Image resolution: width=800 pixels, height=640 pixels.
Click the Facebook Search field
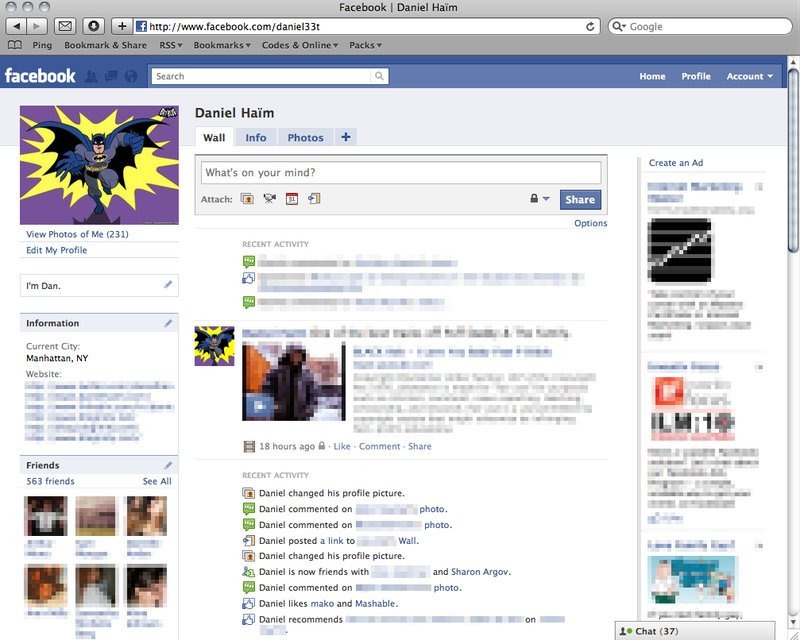tap(261, 76)
